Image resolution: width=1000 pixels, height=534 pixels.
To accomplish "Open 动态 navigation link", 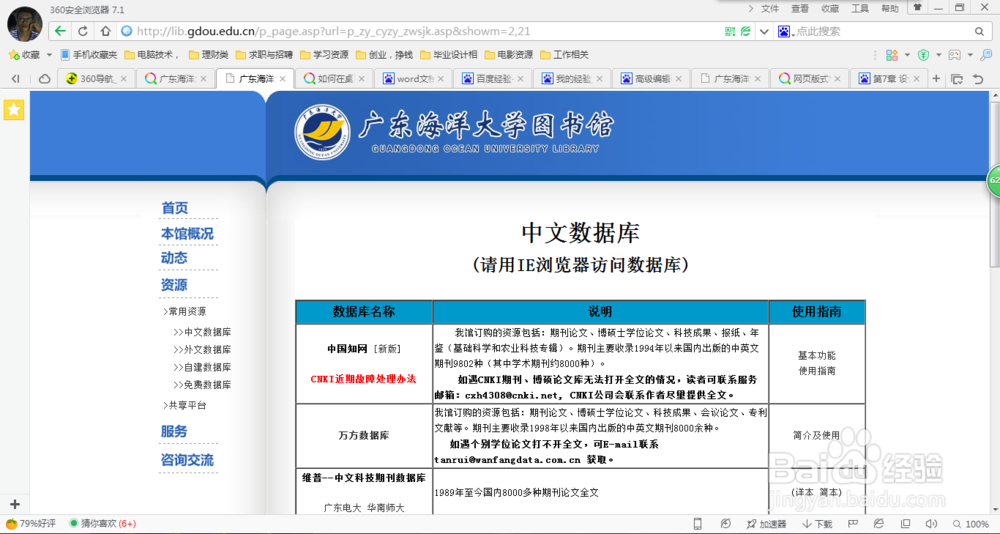I will coord(174,258).
